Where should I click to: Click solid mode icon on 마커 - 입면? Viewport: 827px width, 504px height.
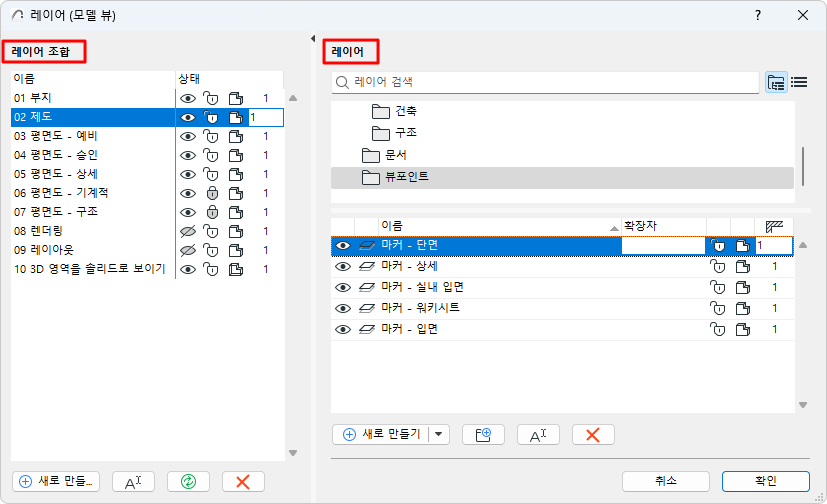pos(743,329)
